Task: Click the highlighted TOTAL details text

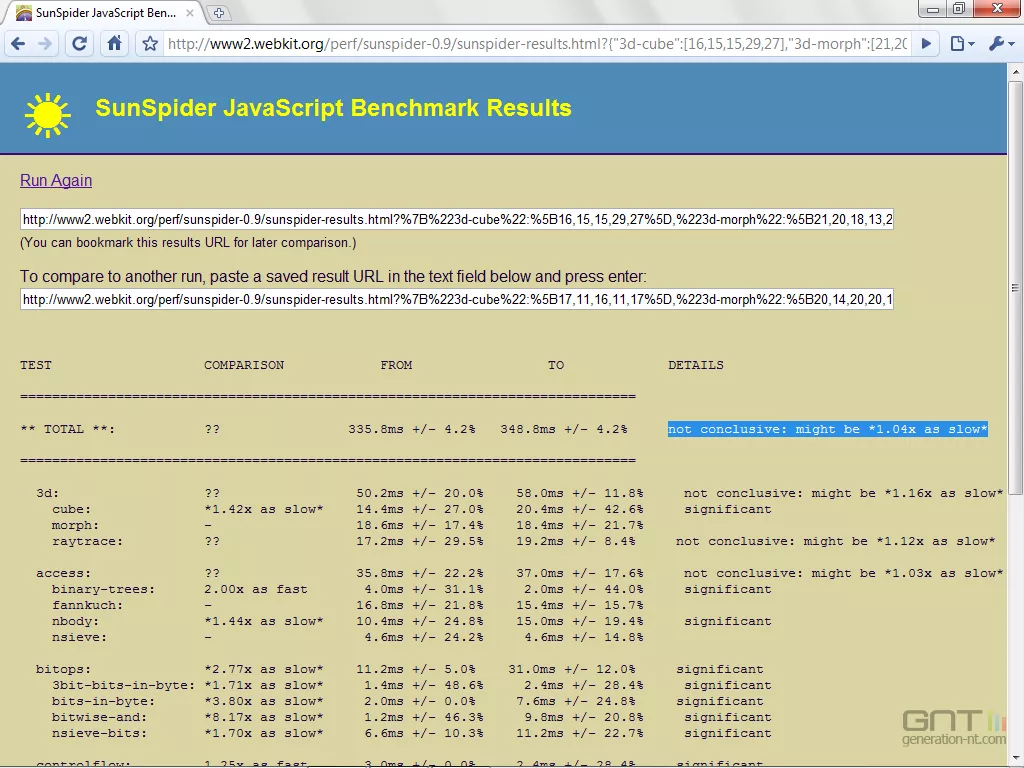Action: tap(827, 429)
